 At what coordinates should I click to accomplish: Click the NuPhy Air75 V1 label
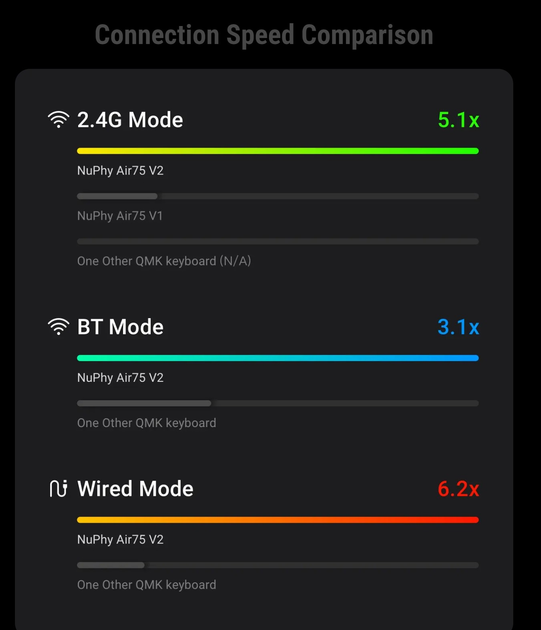(x=120, y=216)
